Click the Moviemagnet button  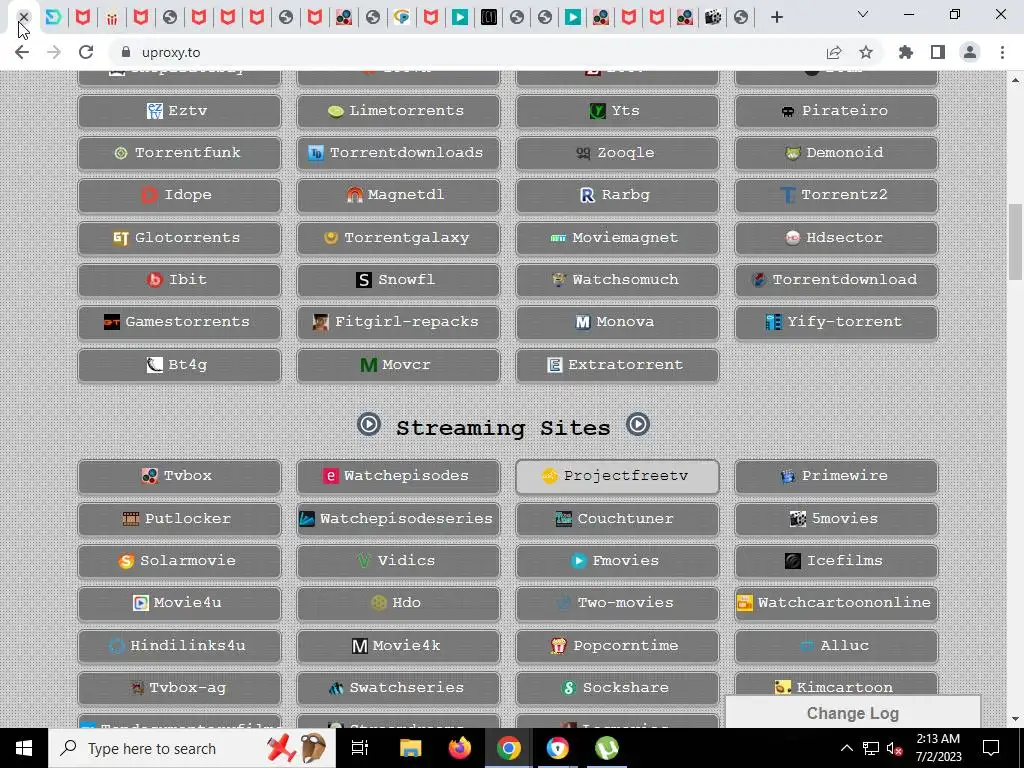617,238
